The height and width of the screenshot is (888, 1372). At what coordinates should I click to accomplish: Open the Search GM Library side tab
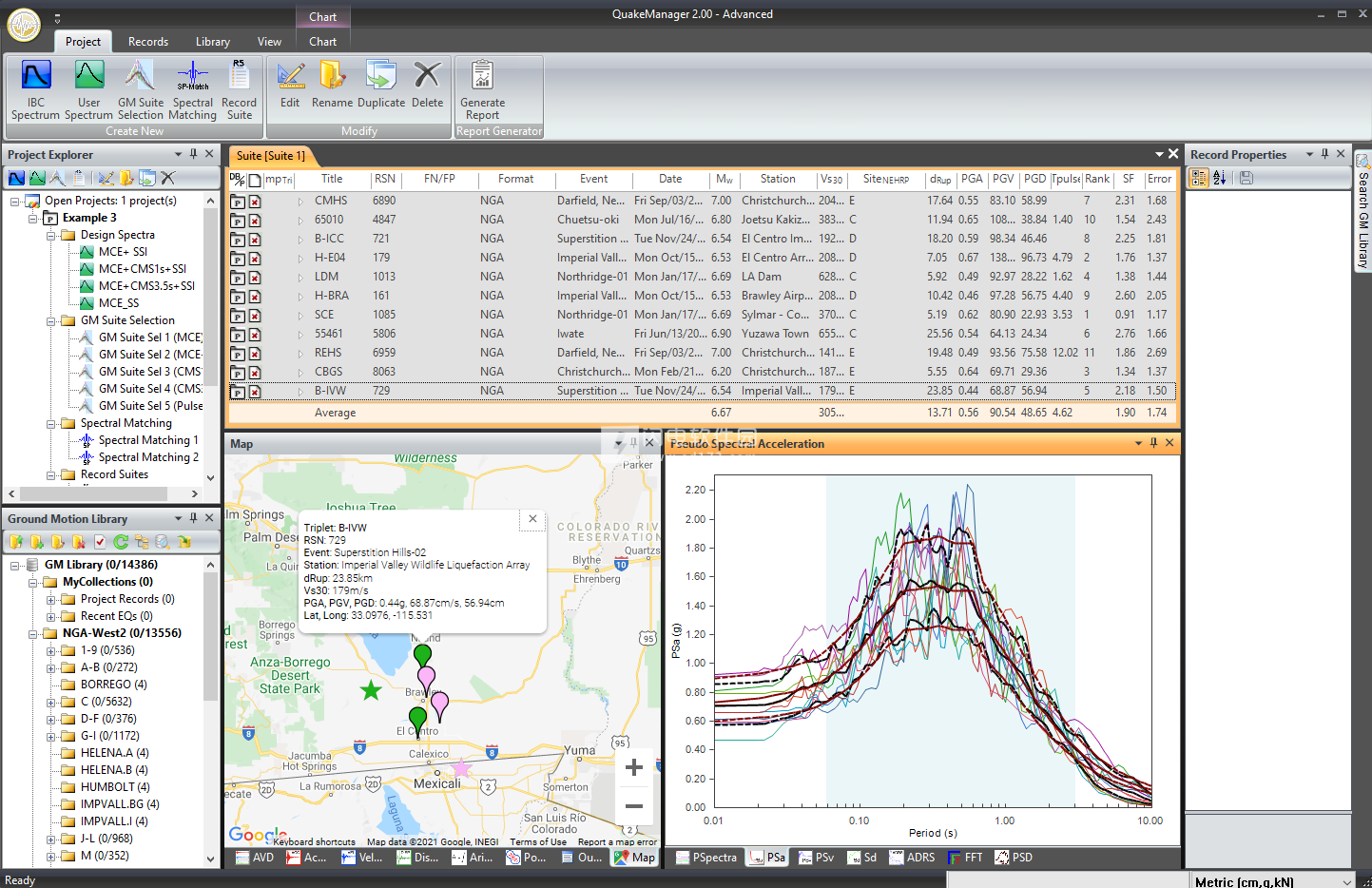point(1362,211)
